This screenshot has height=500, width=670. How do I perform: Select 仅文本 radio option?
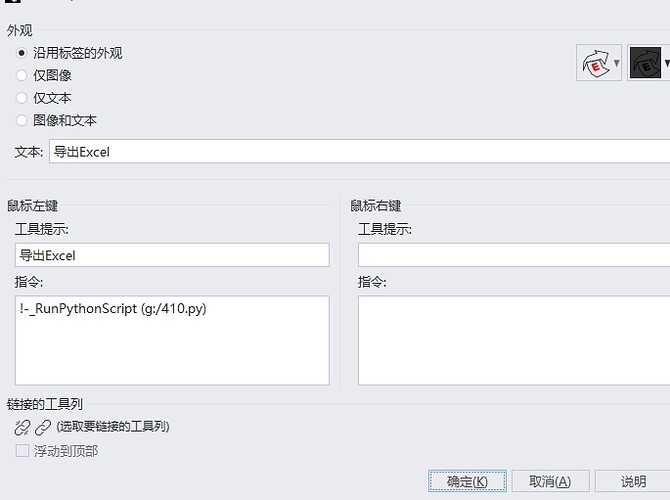click(x=21, y=98)
